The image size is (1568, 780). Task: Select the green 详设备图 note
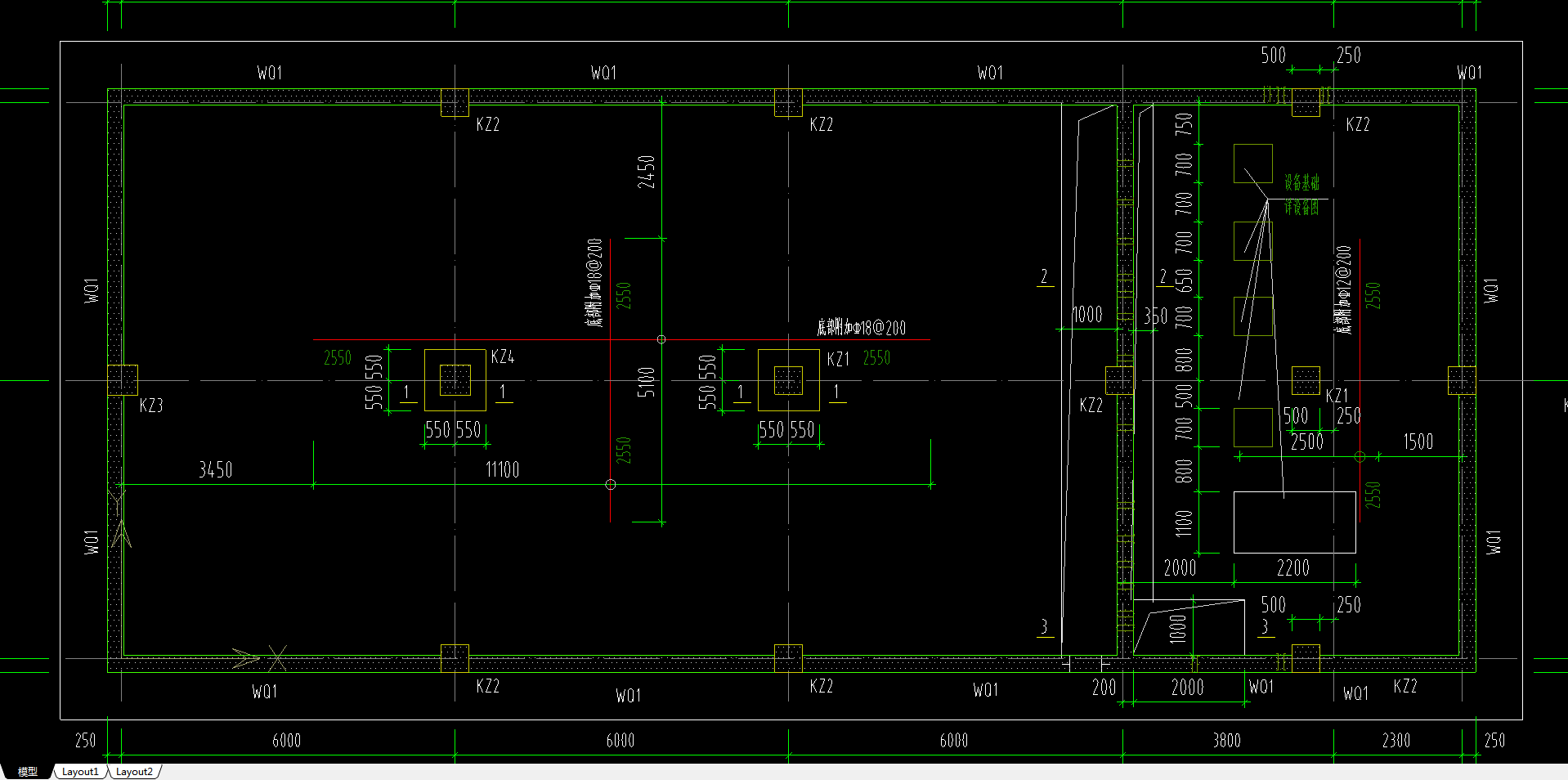[1301, 207]
